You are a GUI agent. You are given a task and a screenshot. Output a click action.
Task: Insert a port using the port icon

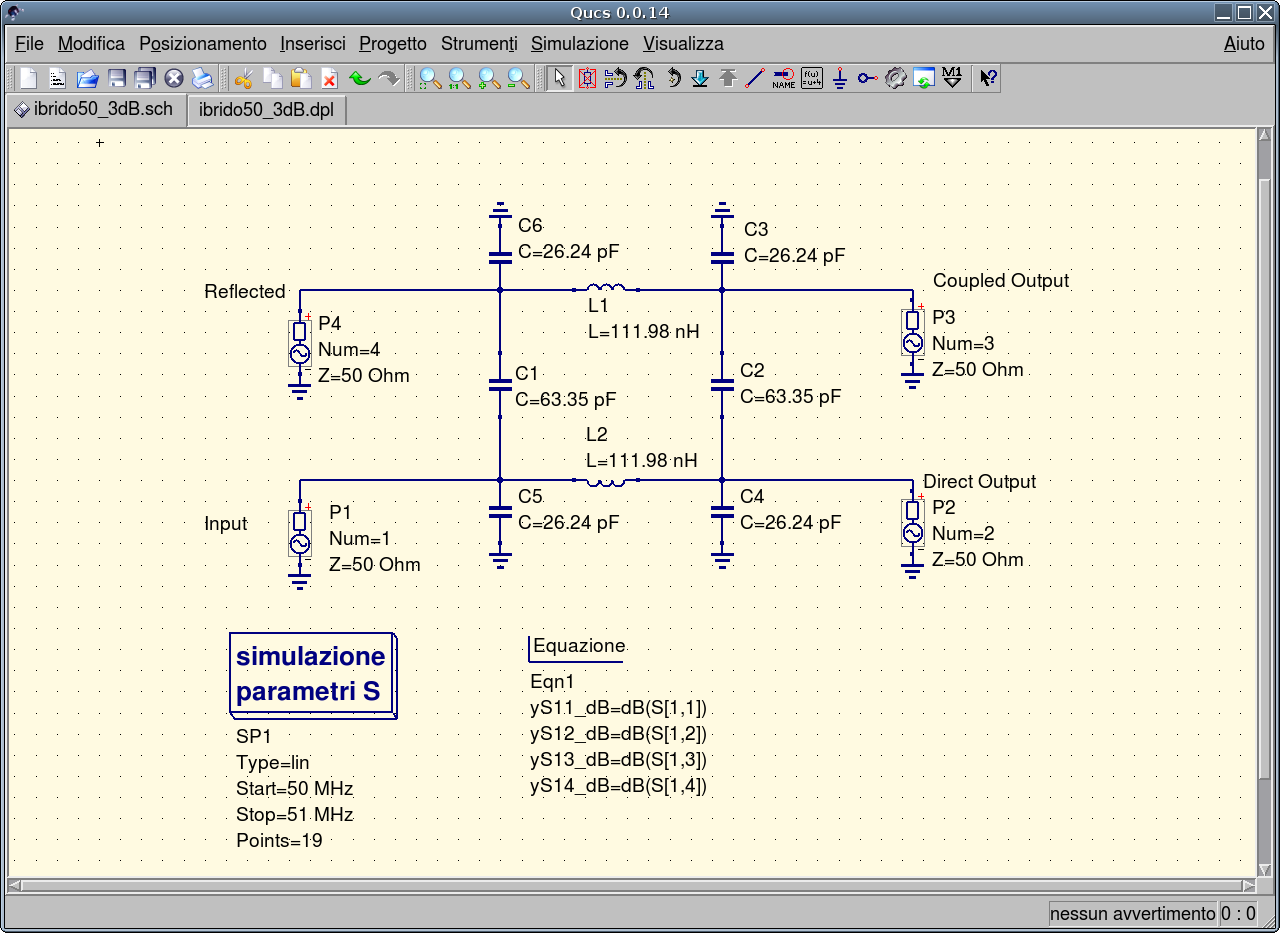pyautogui.click(x=868, y=78)
